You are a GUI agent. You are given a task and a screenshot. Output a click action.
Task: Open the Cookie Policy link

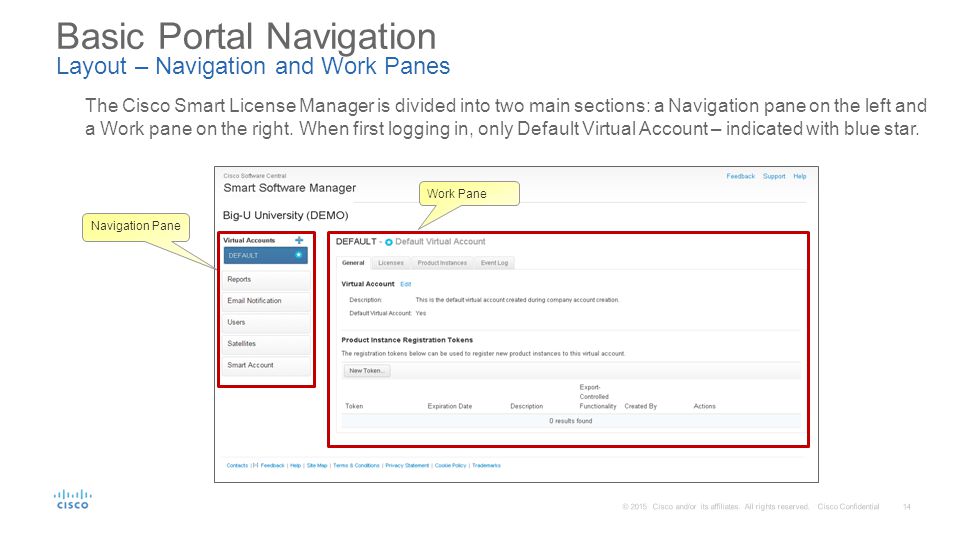451,465
